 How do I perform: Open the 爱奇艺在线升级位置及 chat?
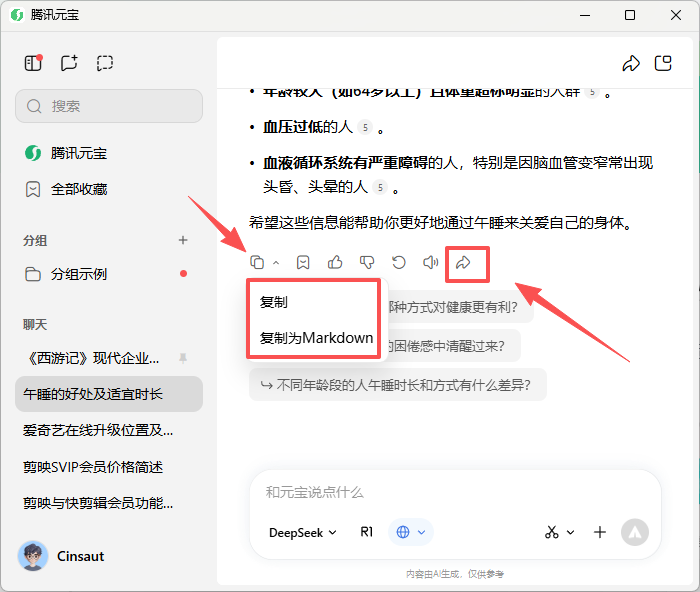tap(98, 430)
